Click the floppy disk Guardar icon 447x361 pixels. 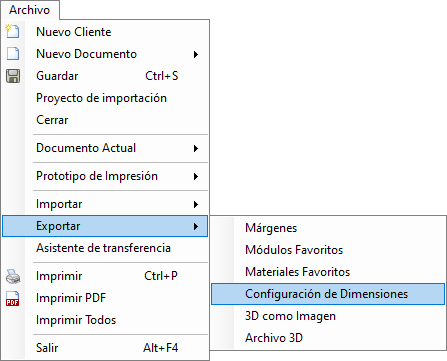coord(13,76)
